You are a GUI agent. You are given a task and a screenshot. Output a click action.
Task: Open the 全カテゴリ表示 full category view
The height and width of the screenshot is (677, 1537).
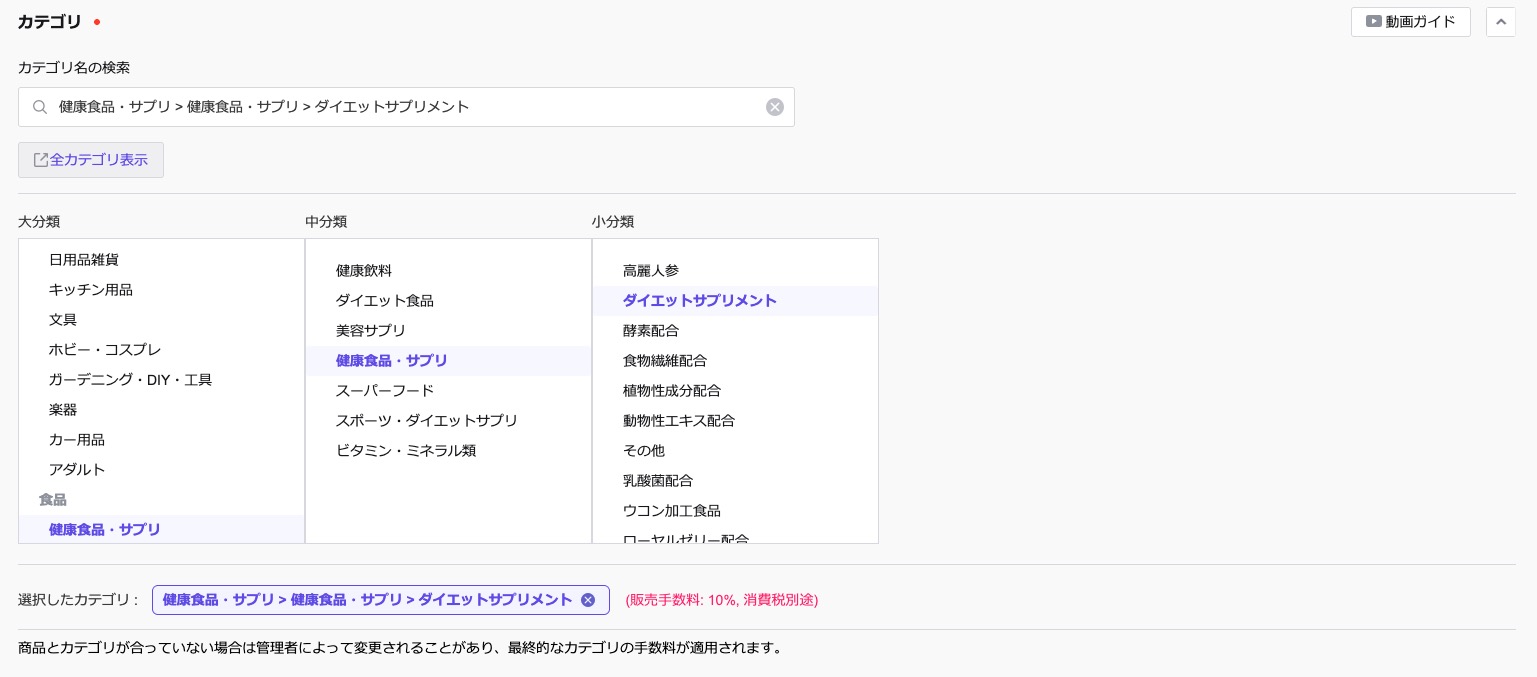pos(91,160)
